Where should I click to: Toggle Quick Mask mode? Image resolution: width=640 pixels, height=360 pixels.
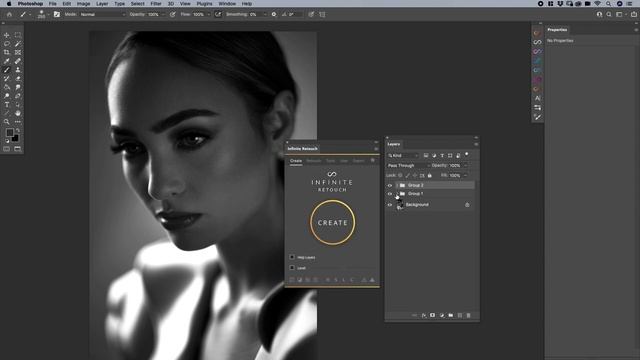(x=7, y=149)
